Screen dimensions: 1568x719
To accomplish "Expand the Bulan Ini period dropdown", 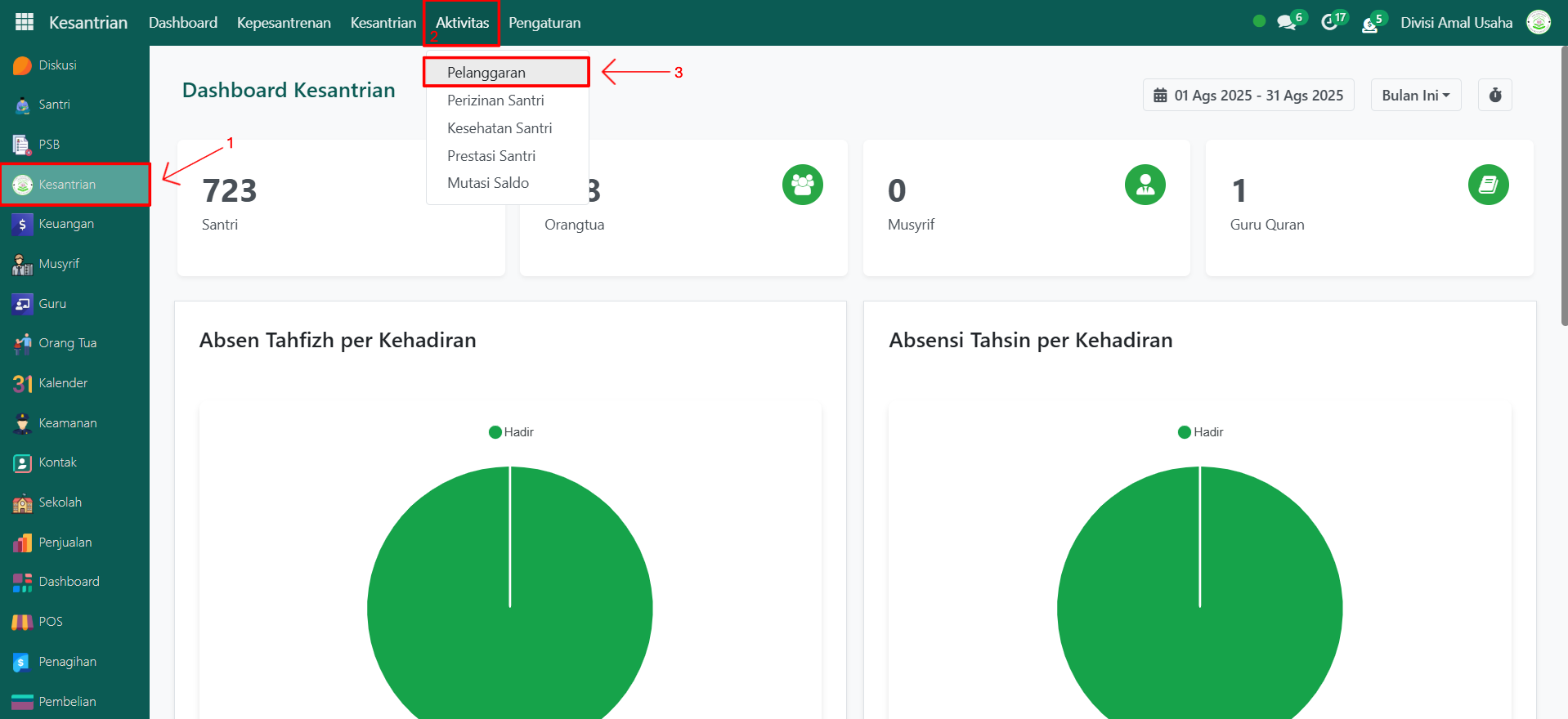I will point(1415,95).
